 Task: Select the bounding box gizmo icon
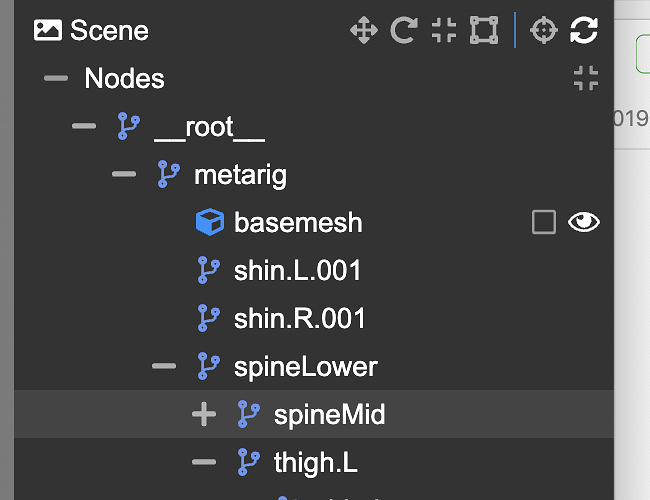[484, 30]
